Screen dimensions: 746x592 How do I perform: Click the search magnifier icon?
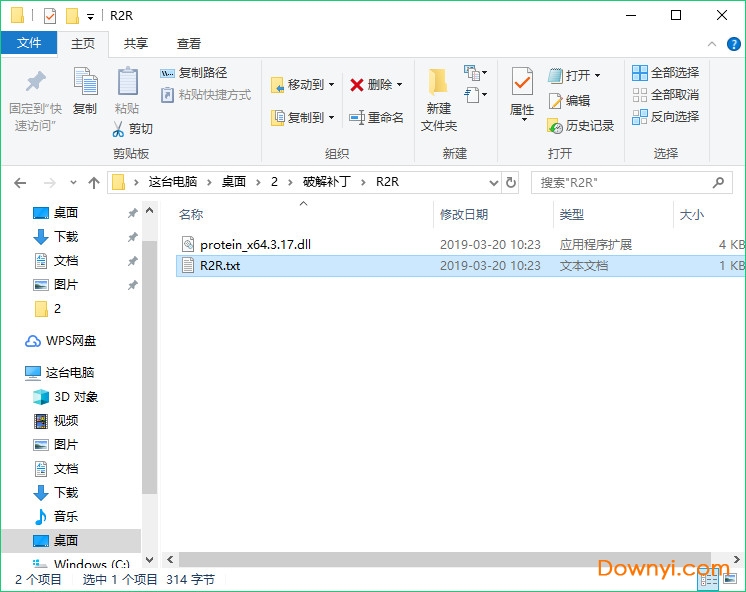[718, 182]
